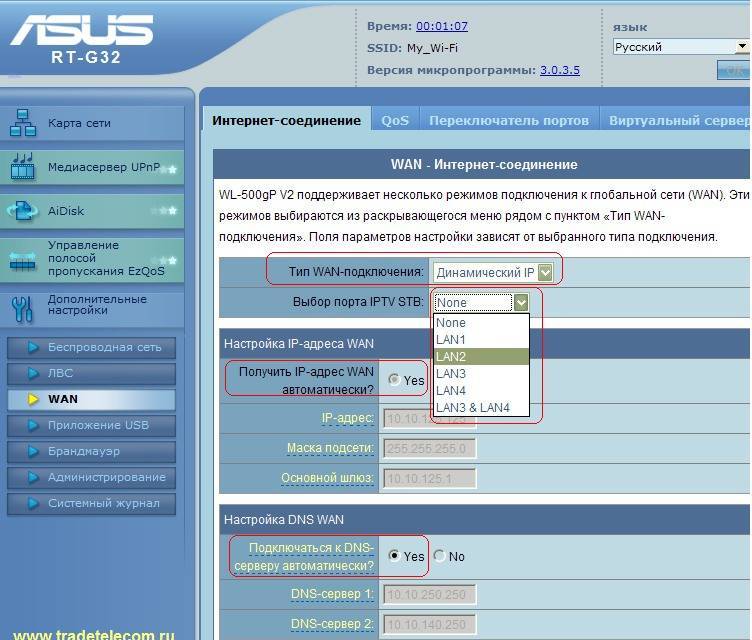The width and height of the screenshot is (752, 640).
Task: Open the network map icon
Action: [x=23, y=123]
